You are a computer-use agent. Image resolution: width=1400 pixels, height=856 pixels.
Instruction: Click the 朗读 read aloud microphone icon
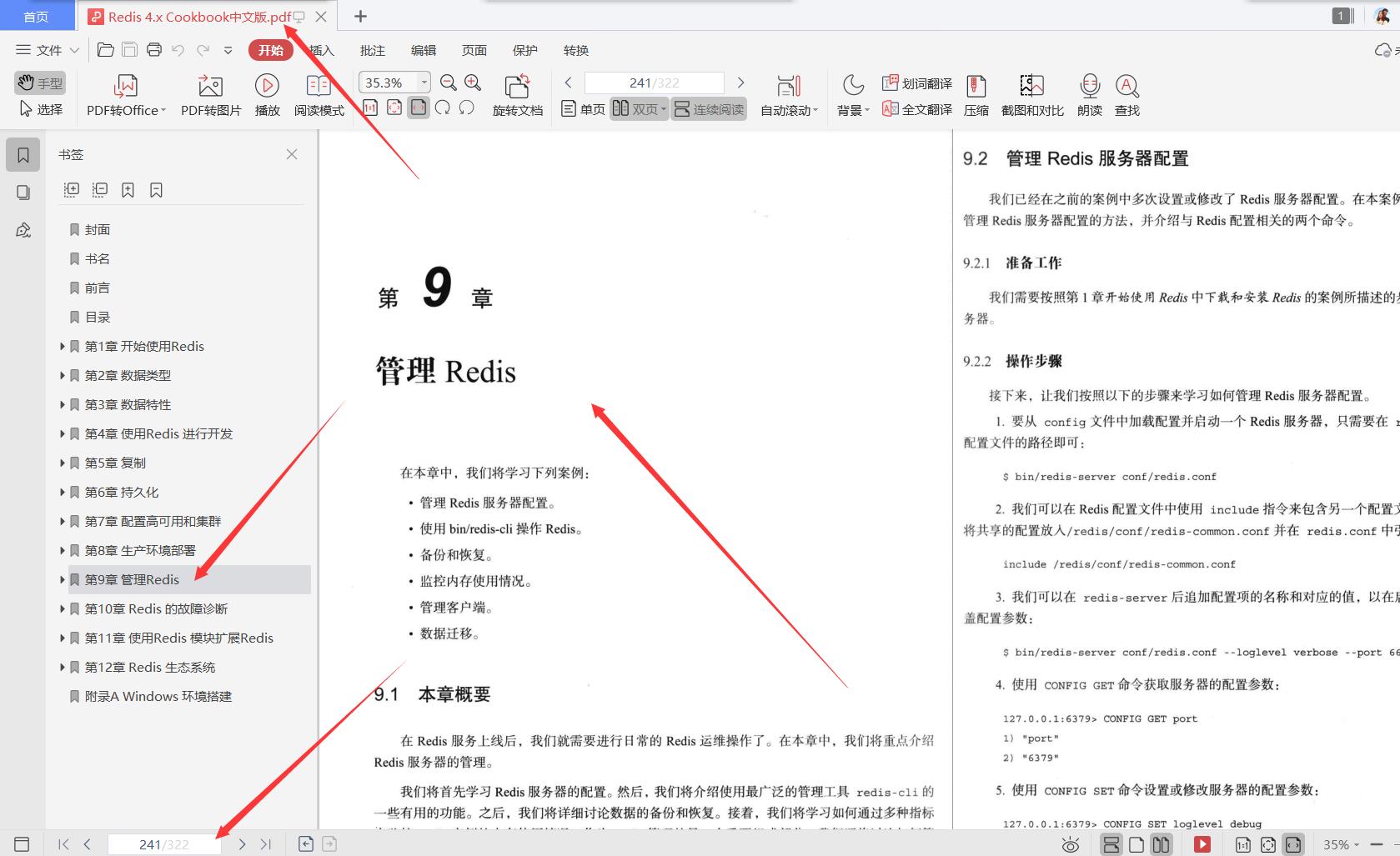[x=1090, y=95]
